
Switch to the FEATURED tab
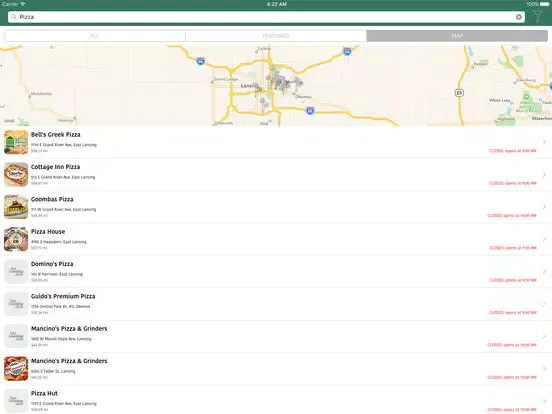point(276,36)
